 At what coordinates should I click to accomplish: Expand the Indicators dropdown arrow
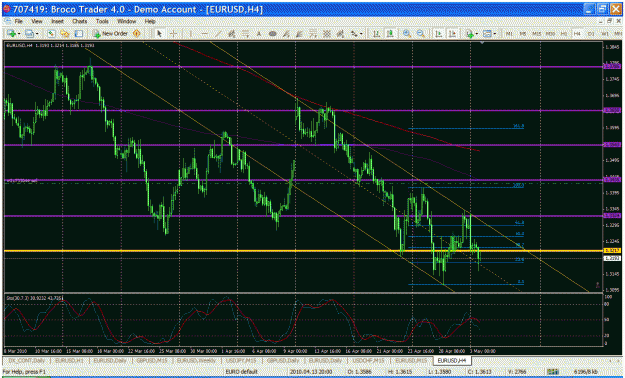pyautogui.click(x=477, y=34)
